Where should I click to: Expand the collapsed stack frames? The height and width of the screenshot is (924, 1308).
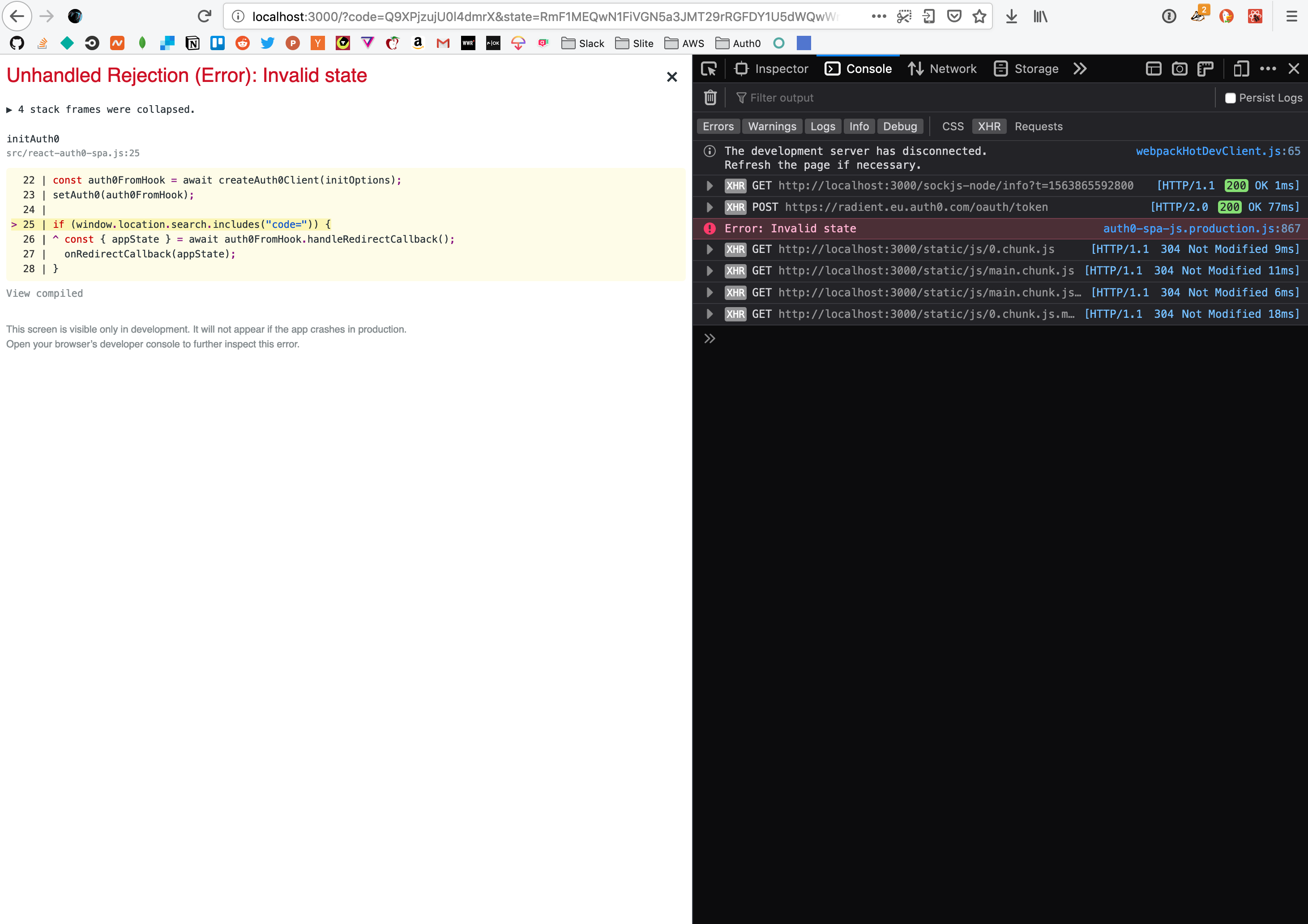point(10,109)
